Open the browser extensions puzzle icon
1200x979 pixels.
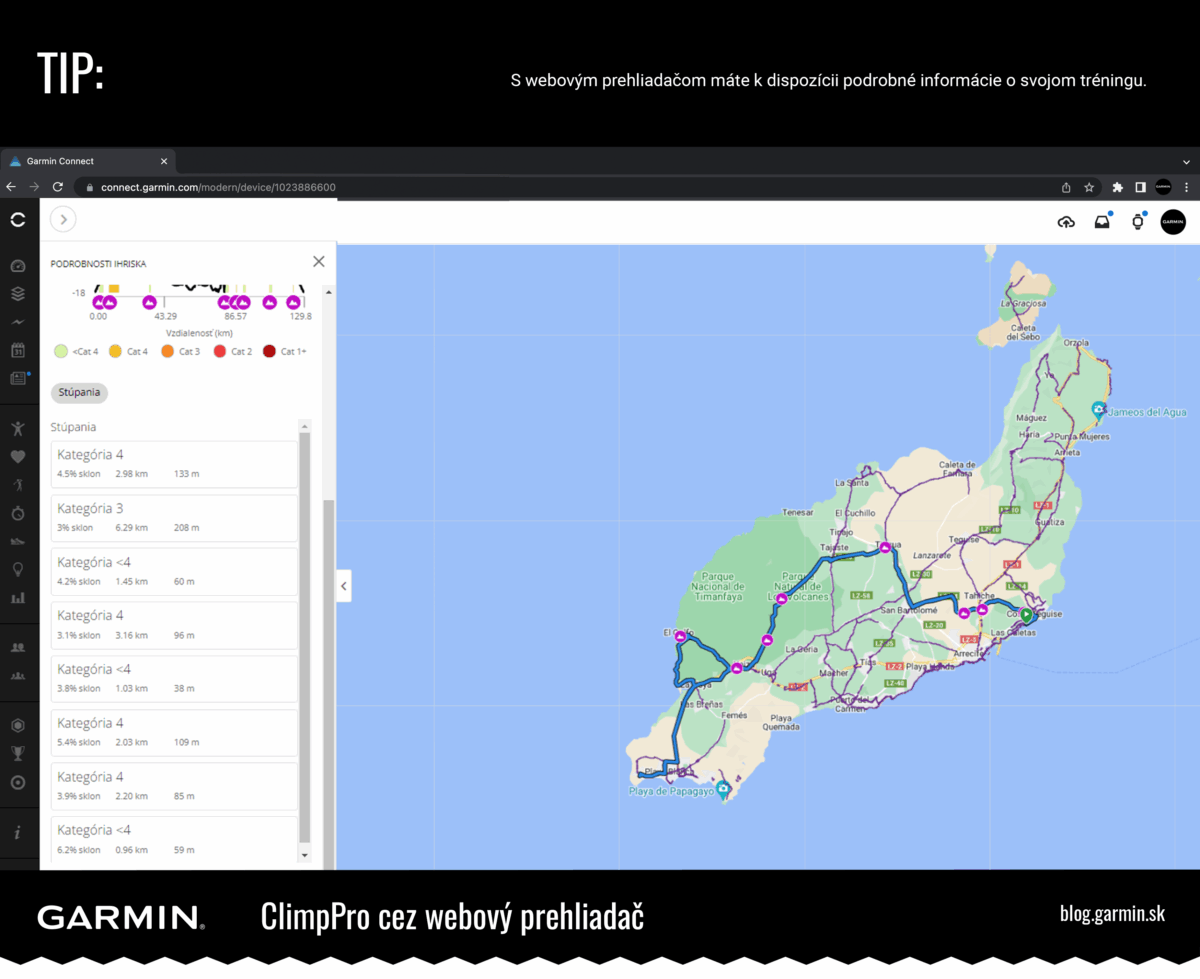pos(1117,187)
